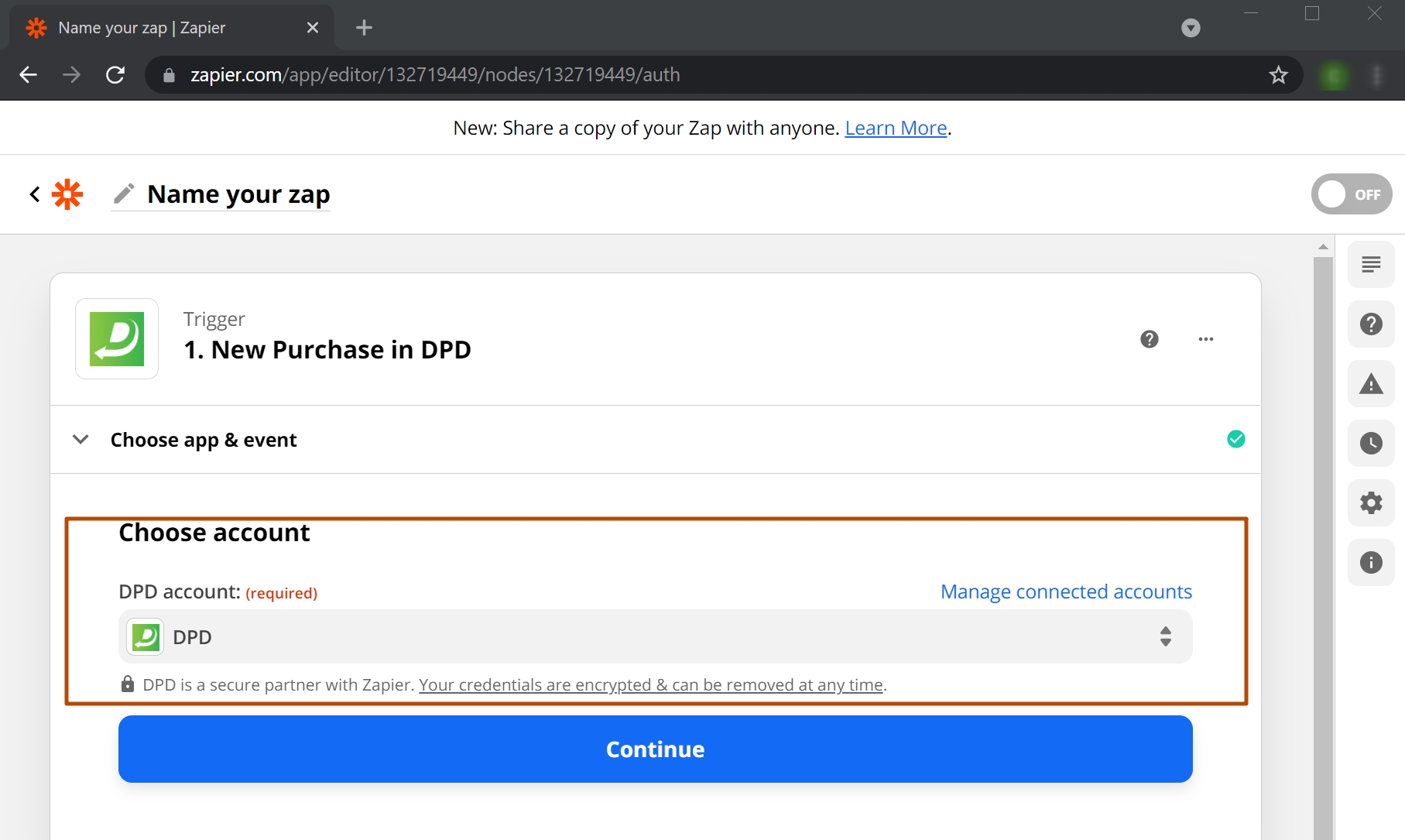Open the DPD app logo in Trigger step

pyautogui.click(x=117, y=339)
